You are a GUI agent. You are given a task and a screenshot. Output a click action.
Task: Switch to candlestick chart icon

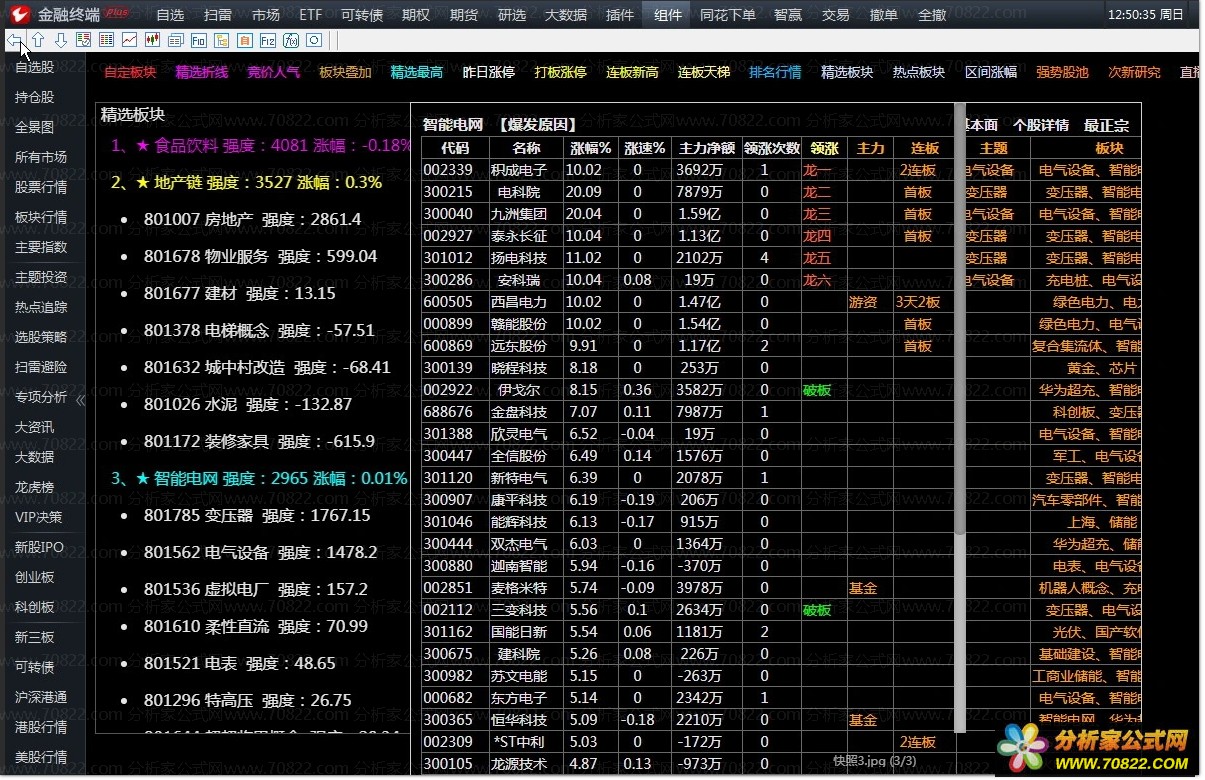coord(152,40)
